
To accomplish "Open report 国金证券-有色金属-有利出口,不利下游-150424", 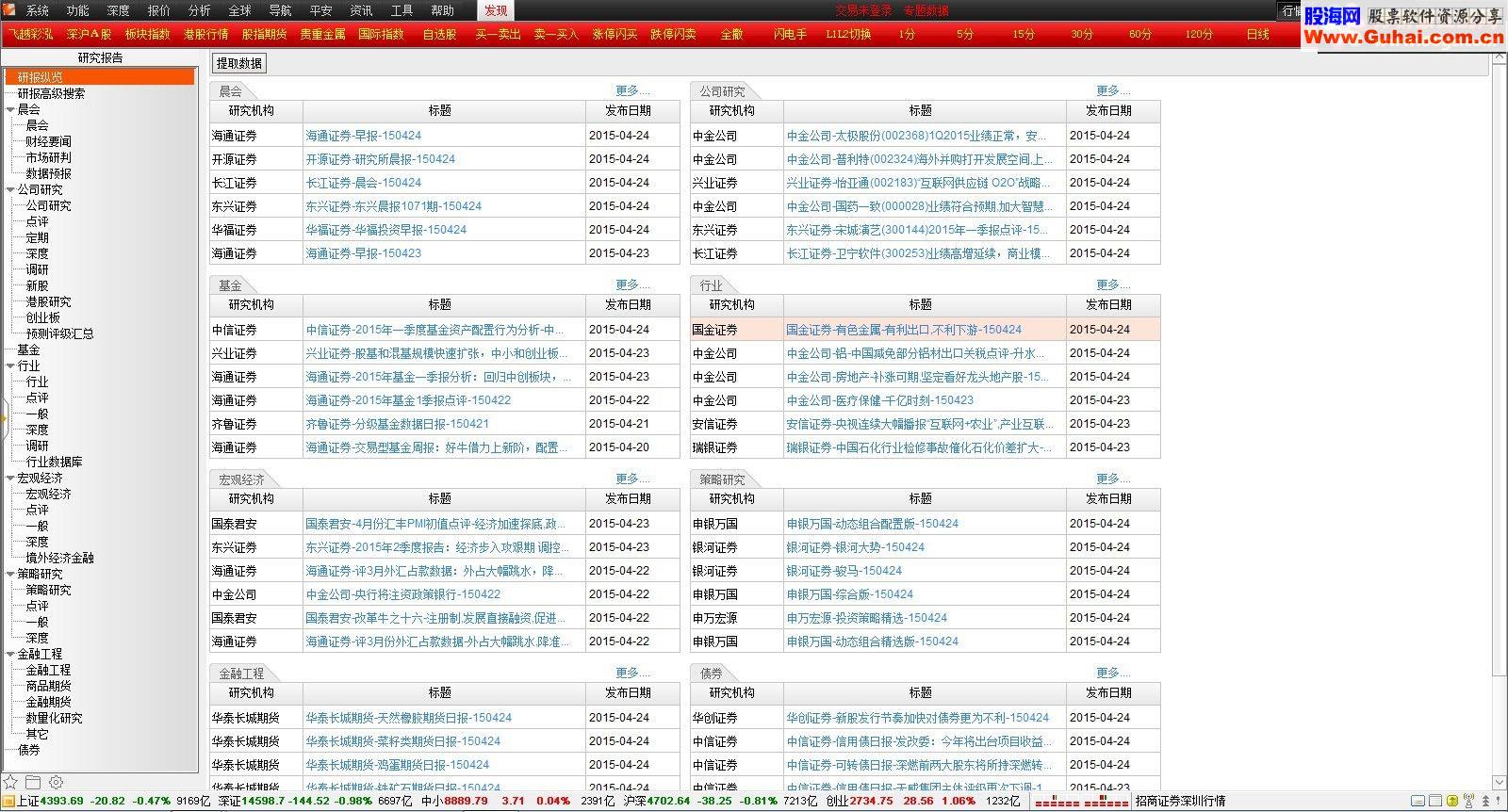I will (904, 330).
